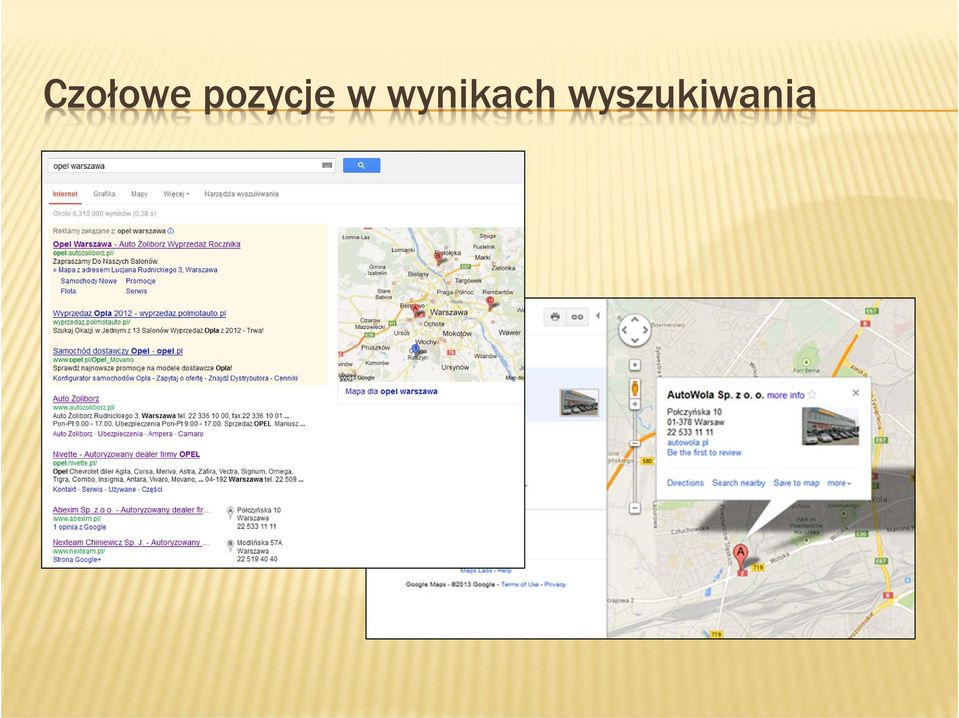Click the blue search magnifier button
Screen dimensions: 959x718
[361, 165]
